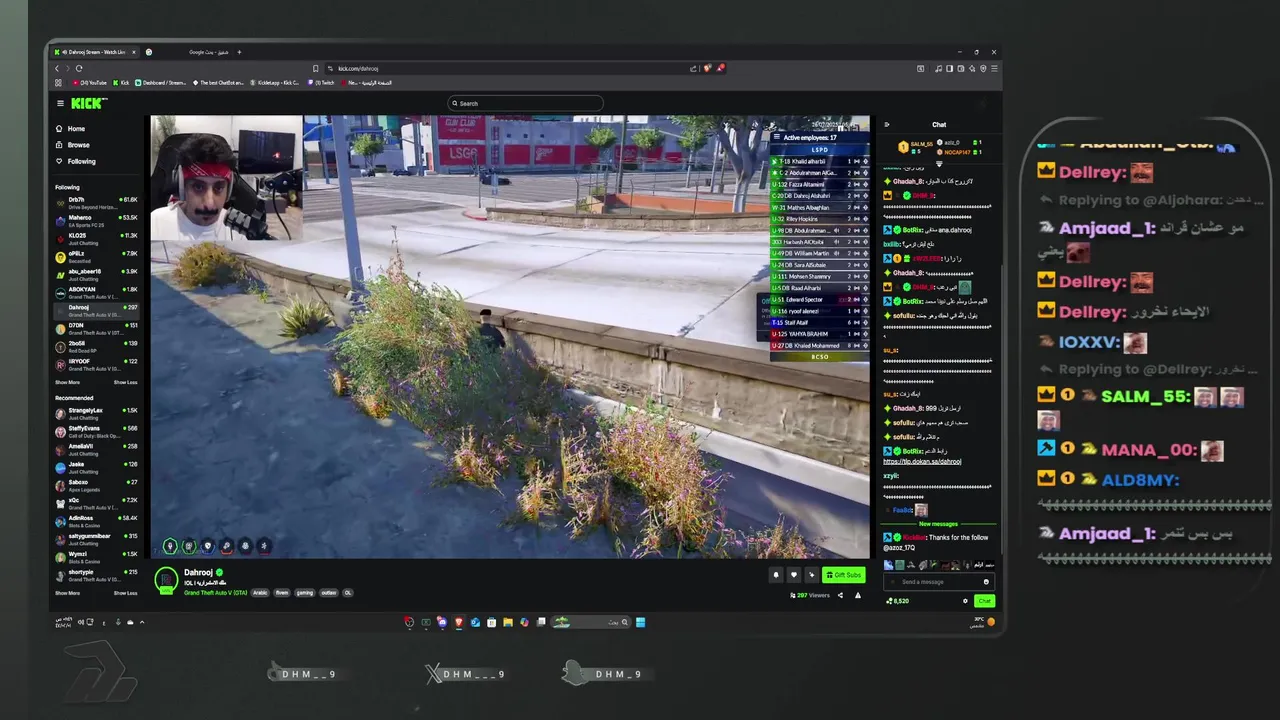
Task: Share the stream via share icon
Action: coord(840,595)
